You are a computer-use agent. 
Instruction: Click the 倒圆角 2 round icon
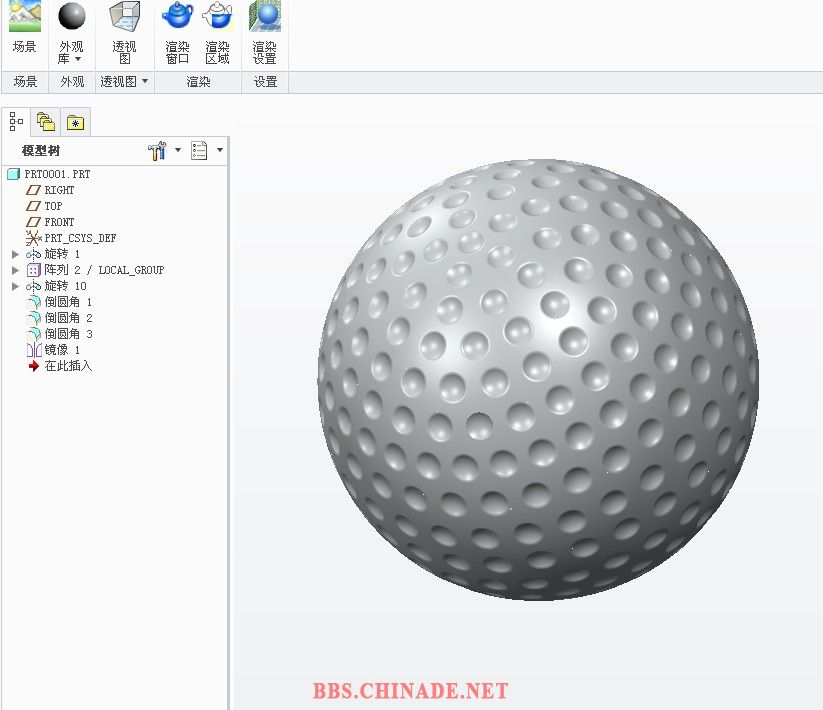(34, 318)
